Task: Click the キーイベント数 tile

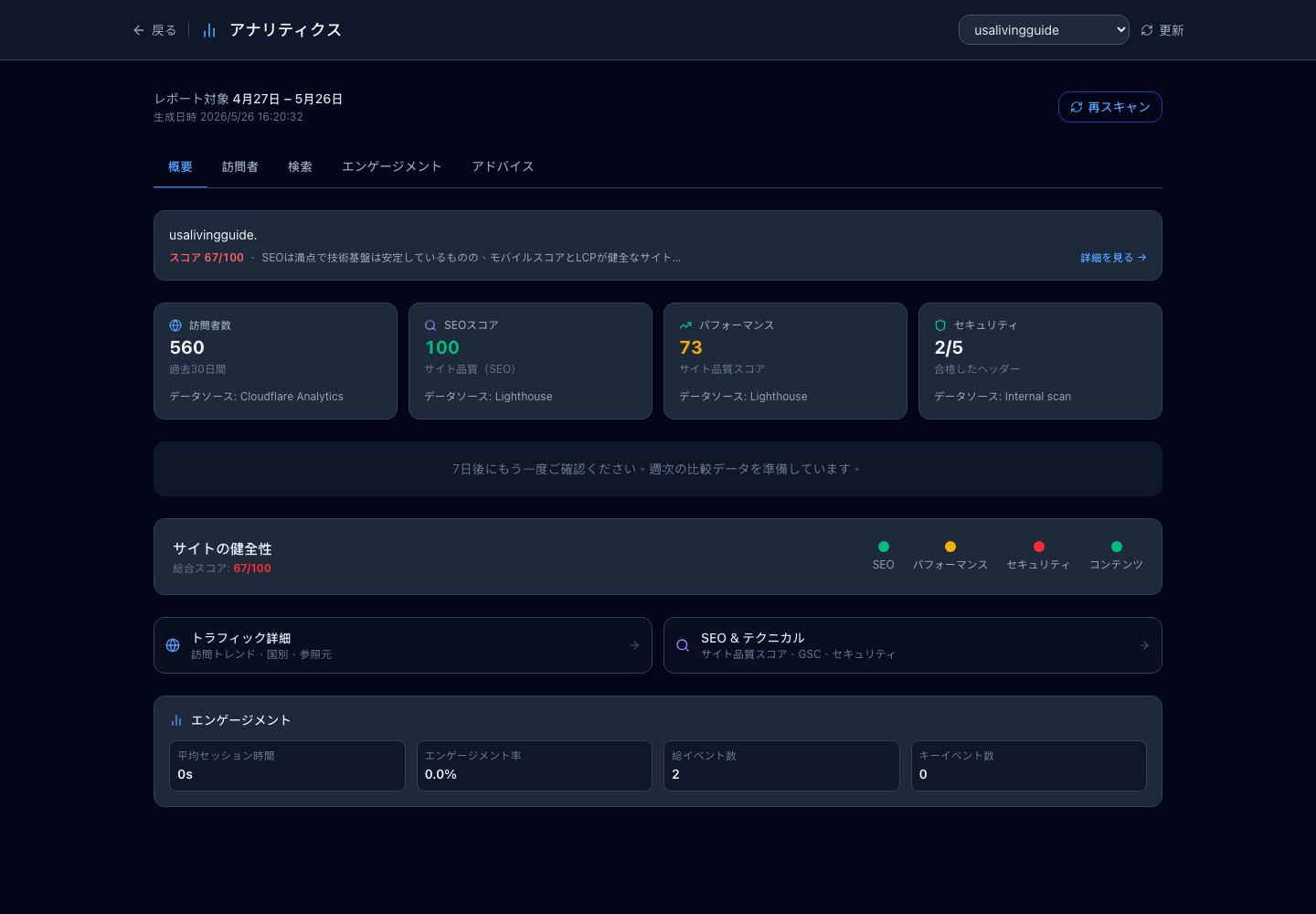Action: (1029, 766)
